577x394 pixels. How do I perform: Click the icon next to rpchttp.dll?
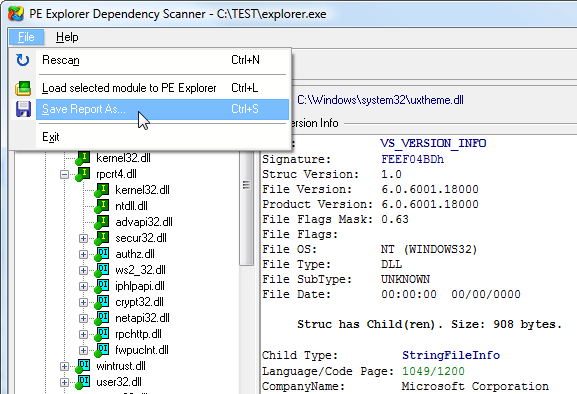tap(102, 334)
